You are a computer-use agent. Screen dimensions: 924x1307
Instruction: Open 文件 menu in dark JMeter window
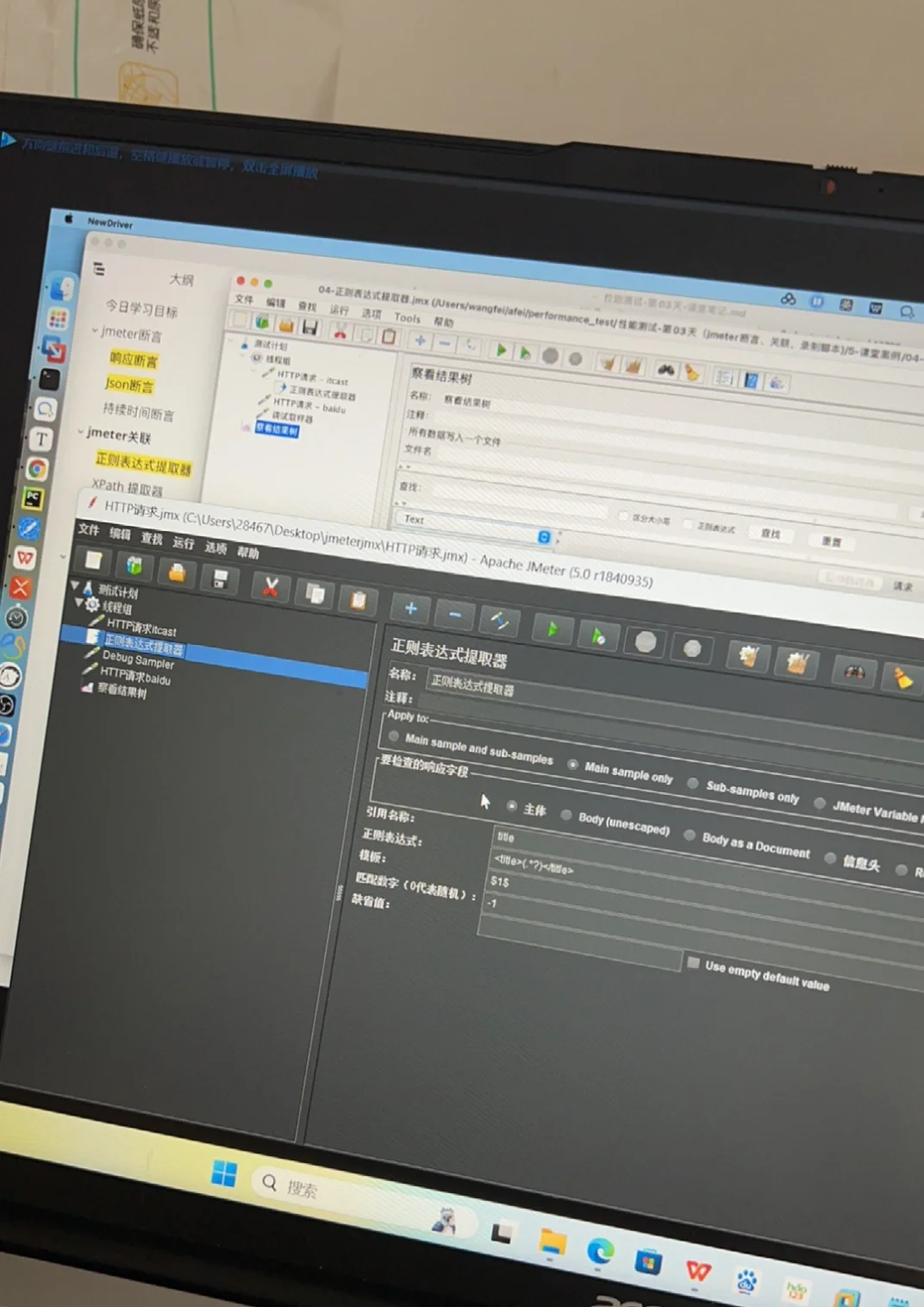tap(89, 529)
